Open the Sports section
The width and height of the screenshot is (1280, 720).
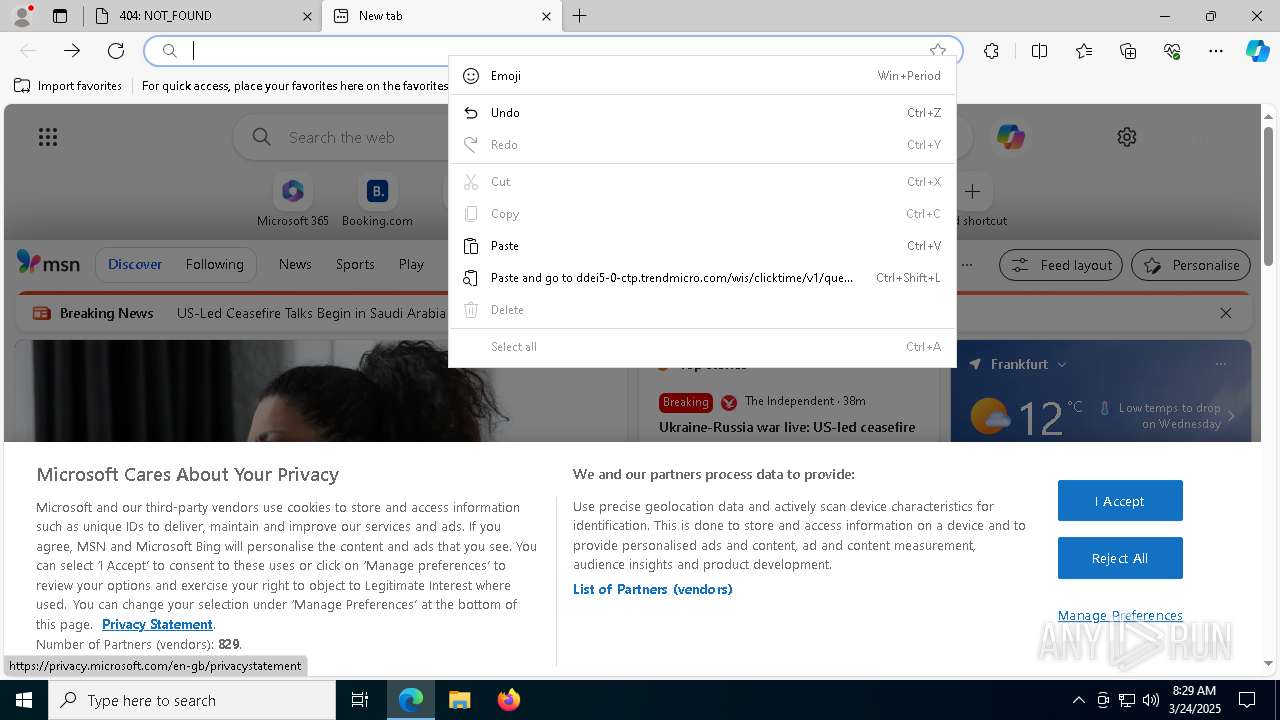(x=355, y=264)
